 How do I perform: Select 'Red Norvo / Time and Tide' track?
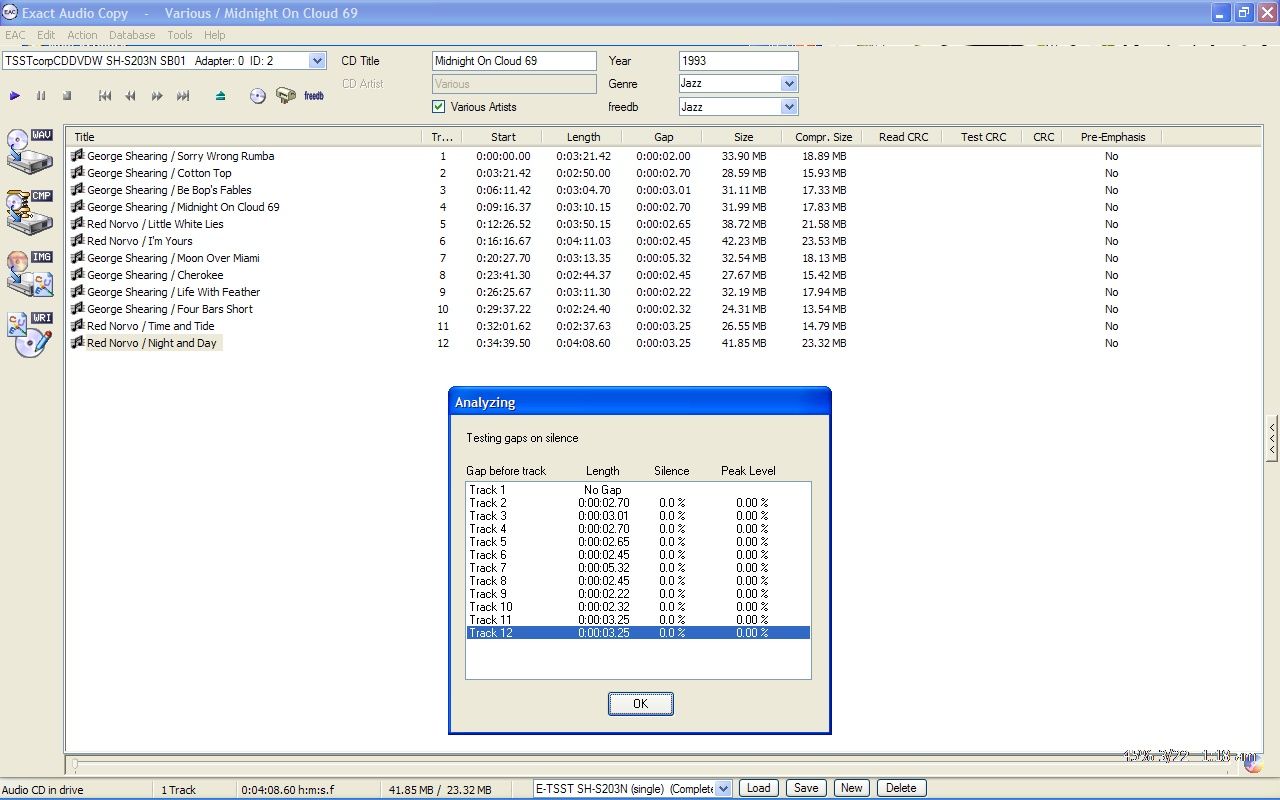pyautogui.click(x=150, y=326)
